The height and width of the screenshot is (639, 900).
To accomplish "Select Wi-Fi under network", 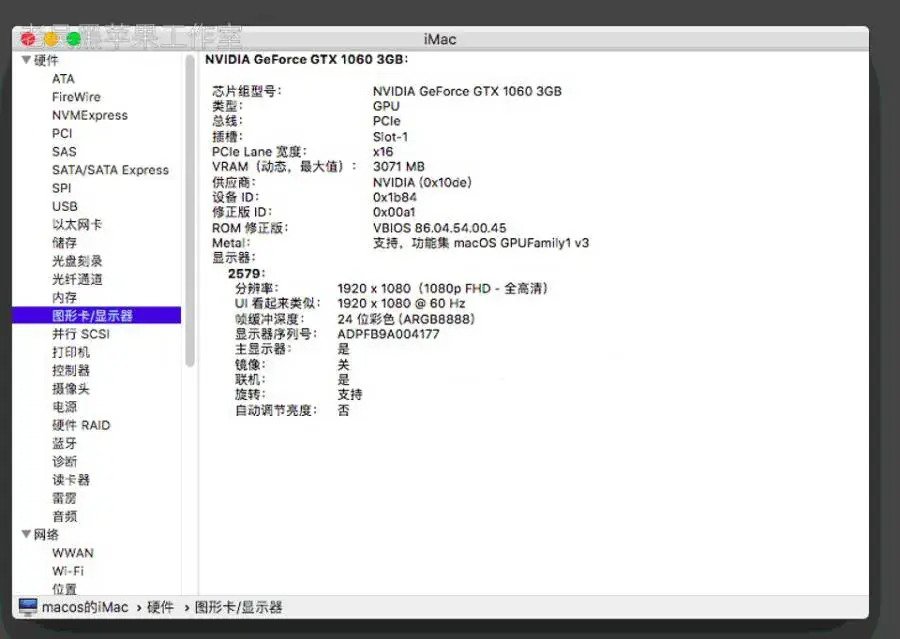I will pos(68,571).
